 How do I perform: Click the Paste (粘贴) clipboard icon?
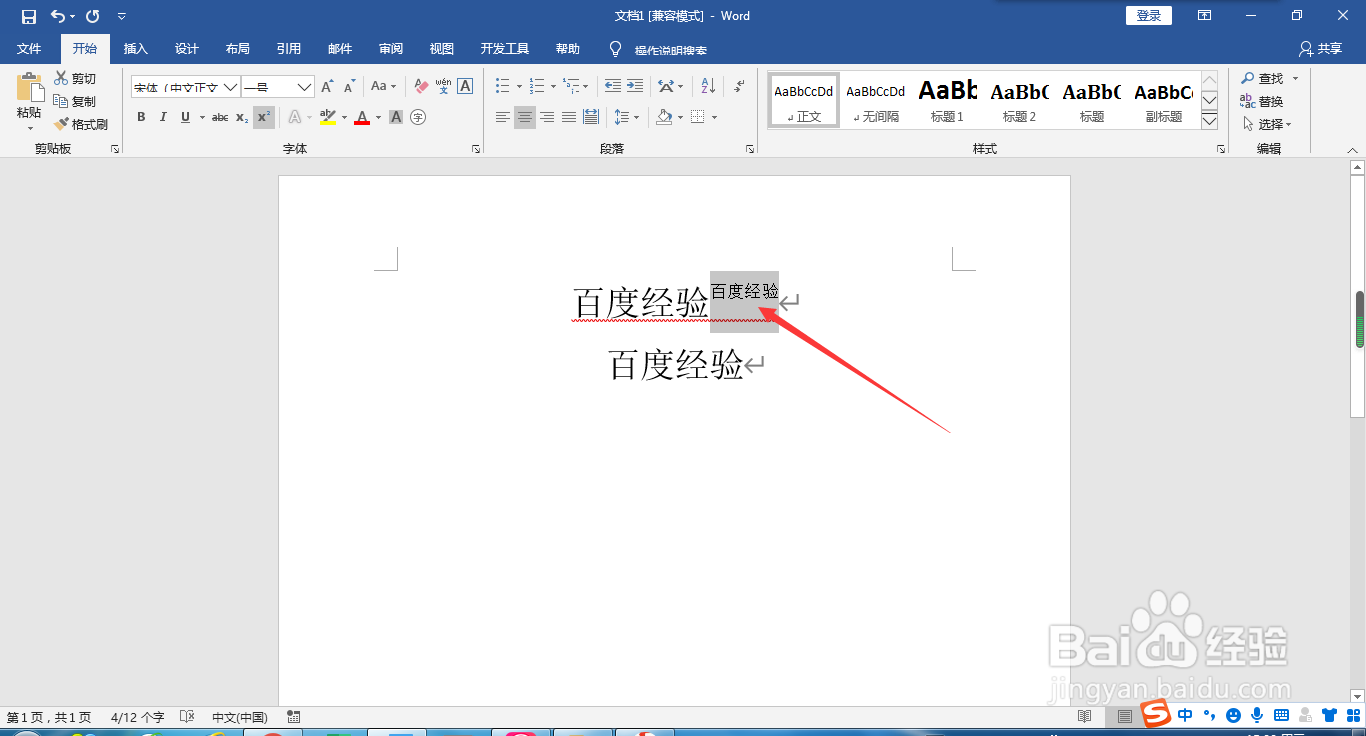pyautogui.click(x=30, y=88)
